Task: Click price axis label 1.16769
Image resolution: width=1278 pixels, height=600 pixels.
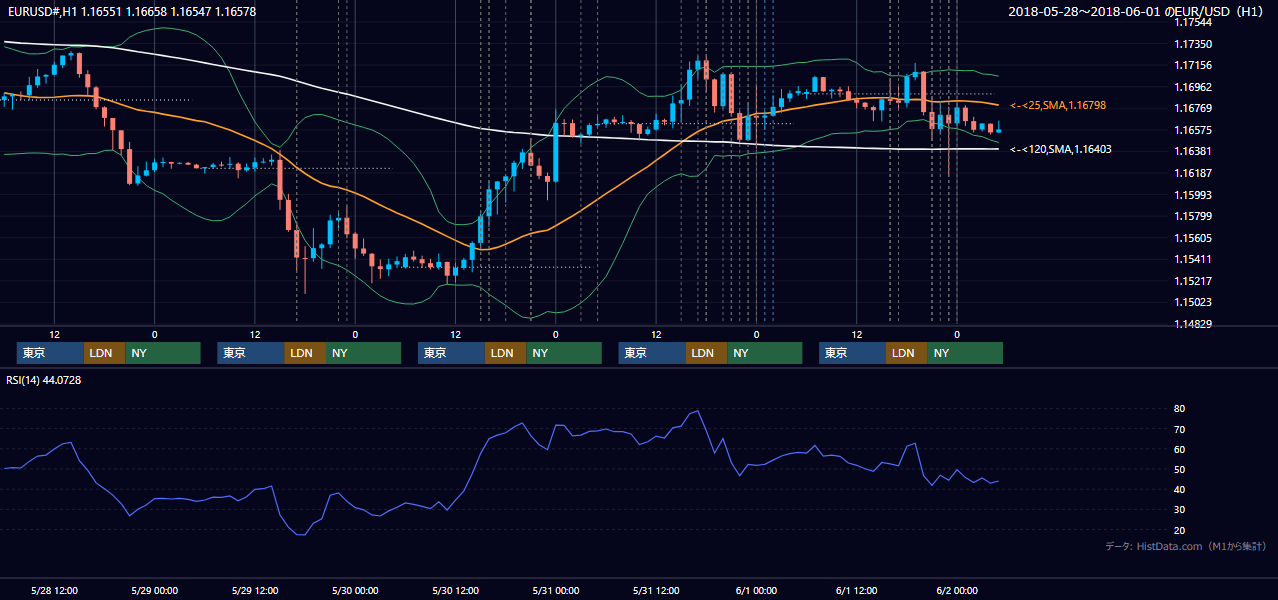Action: tap(1193, 108)
